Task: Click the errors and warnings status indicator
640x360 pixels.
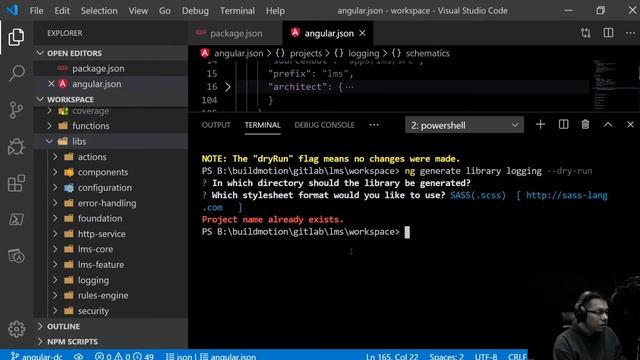Action: (x=124, y=356)
